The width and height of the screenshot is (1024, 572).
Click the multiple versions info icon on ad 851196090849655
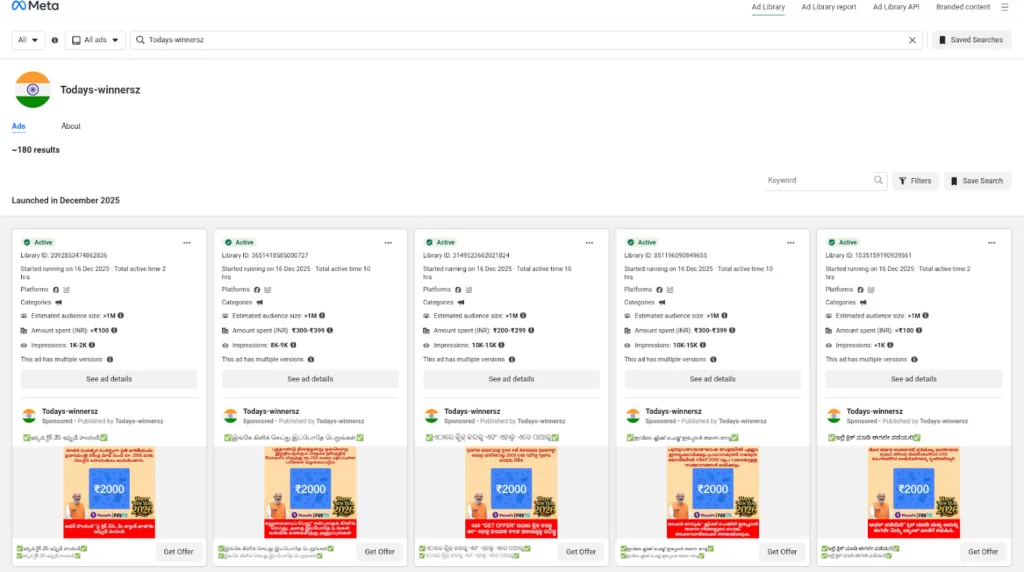point(714,359)
